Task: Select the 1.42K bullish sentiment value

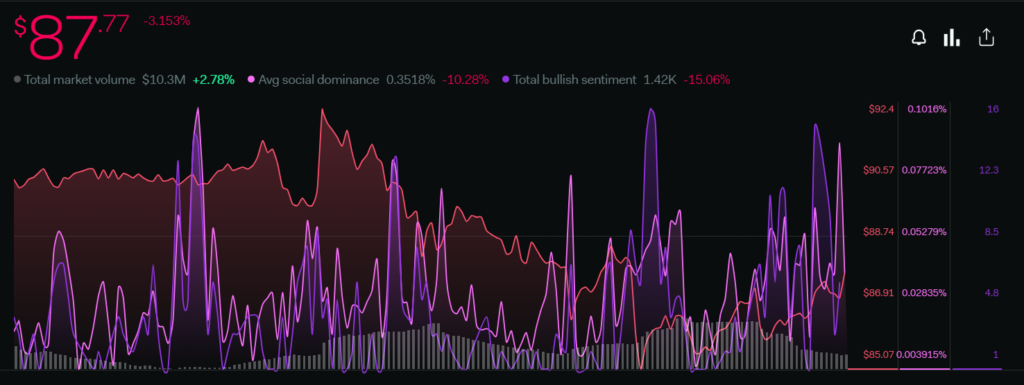Action: pos(660,80)
